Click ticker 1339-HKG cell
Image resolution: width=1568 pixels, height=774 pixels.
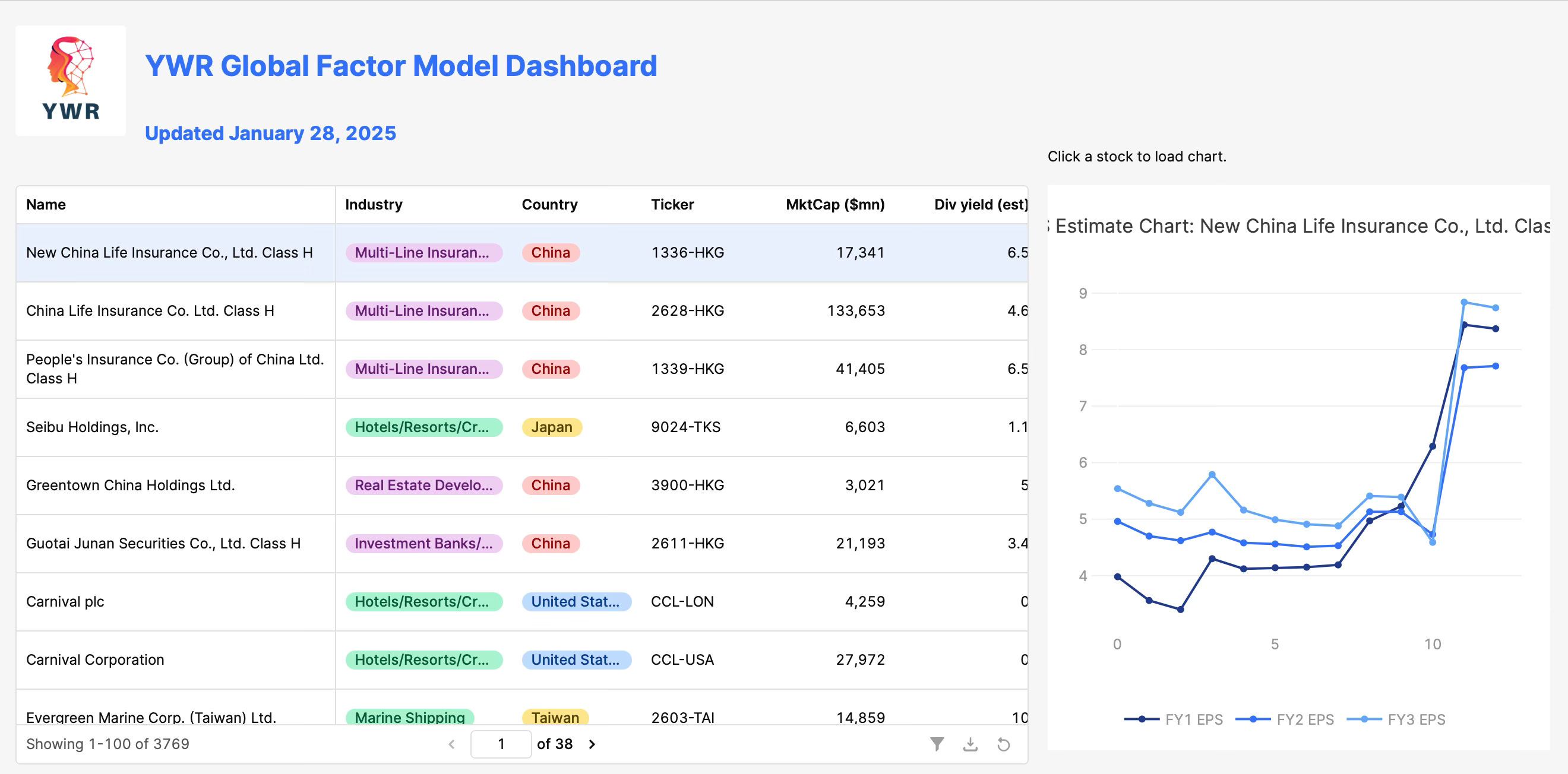pos(687,369)
